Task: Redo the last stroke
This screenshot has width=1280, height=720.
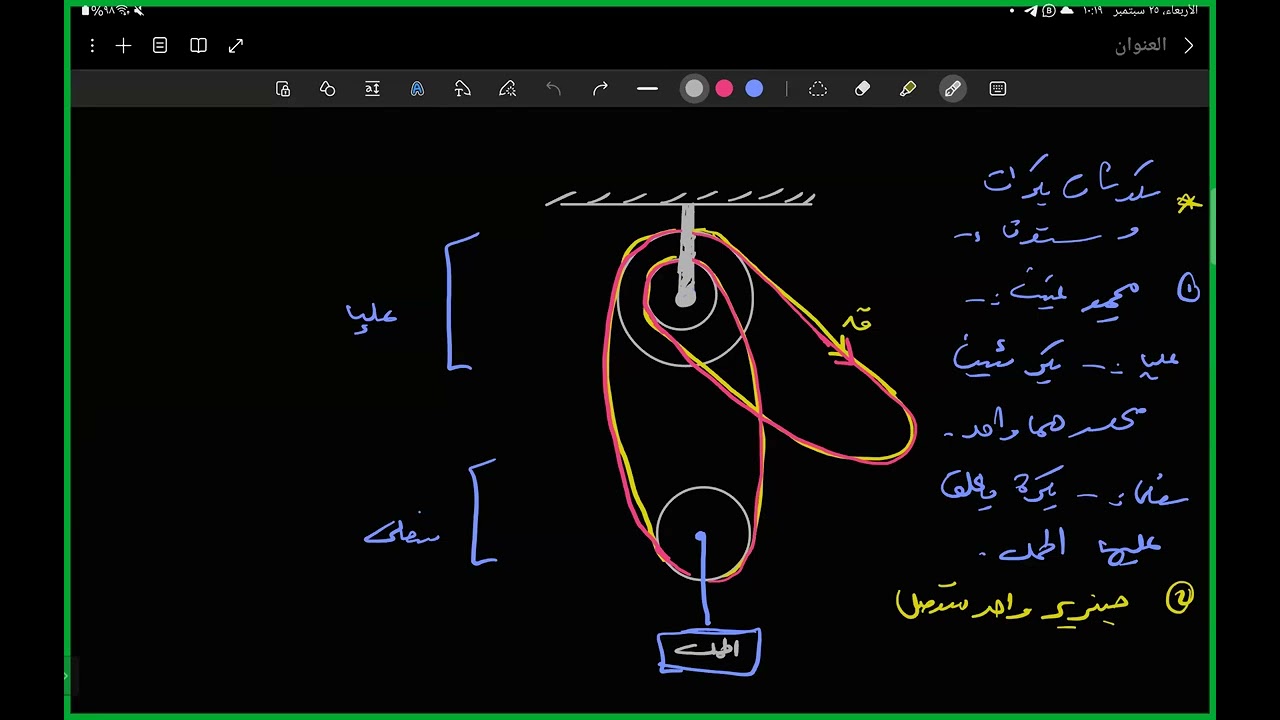Action: 600,89
